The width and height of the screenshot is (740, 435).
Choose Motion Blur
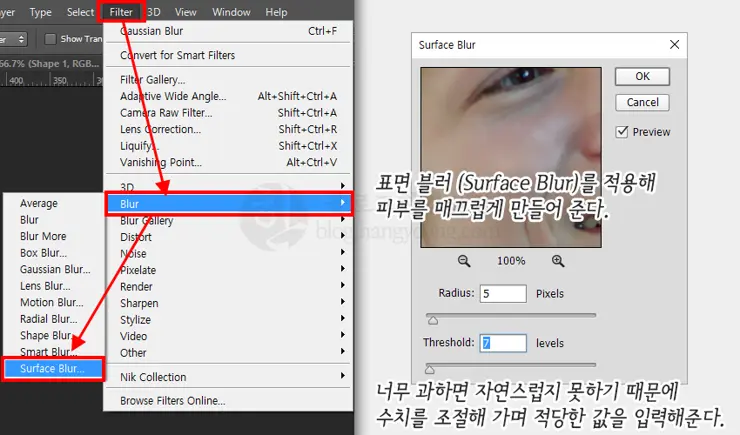53,302
